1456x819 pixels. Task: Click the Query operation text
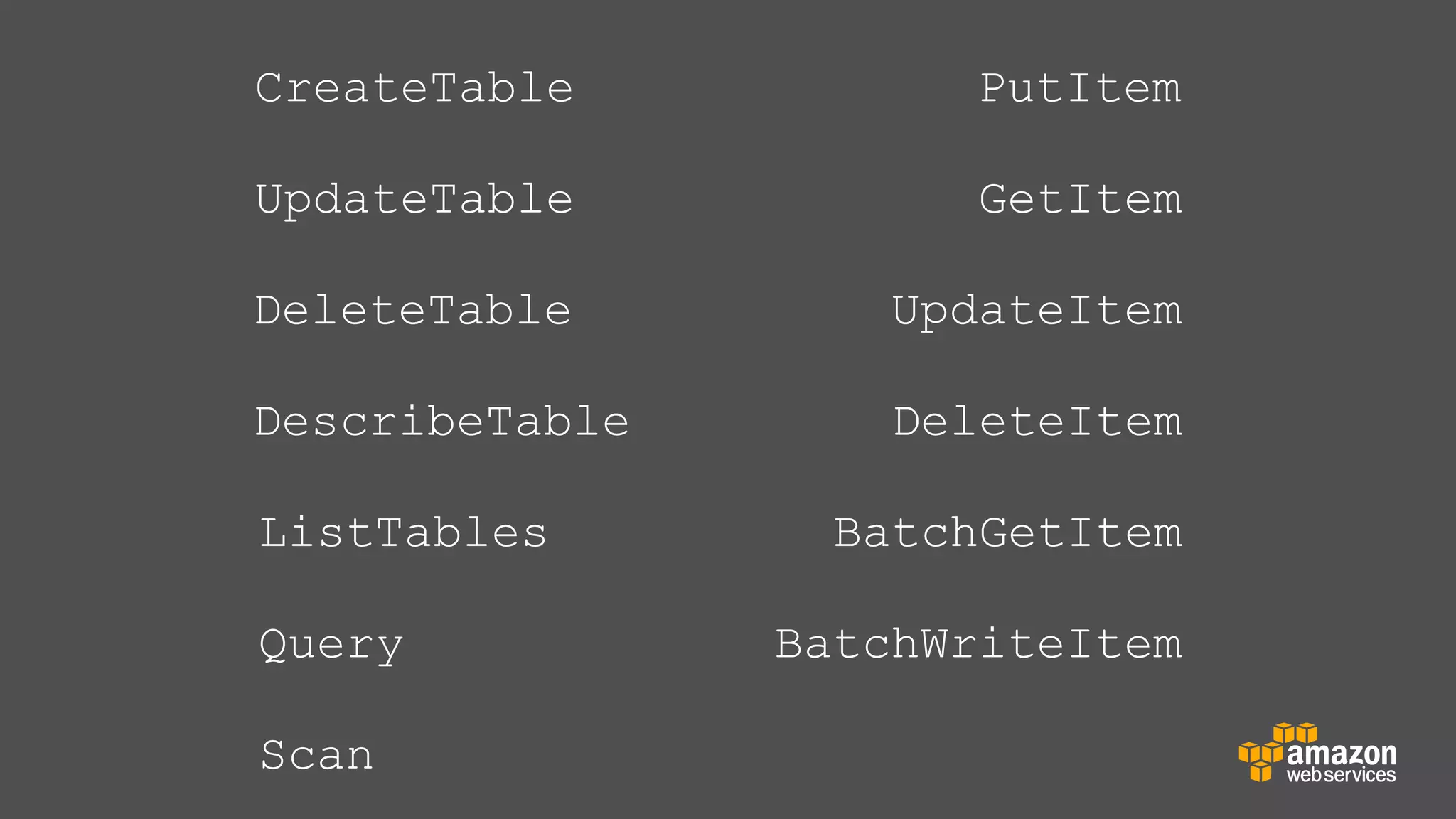331,646
